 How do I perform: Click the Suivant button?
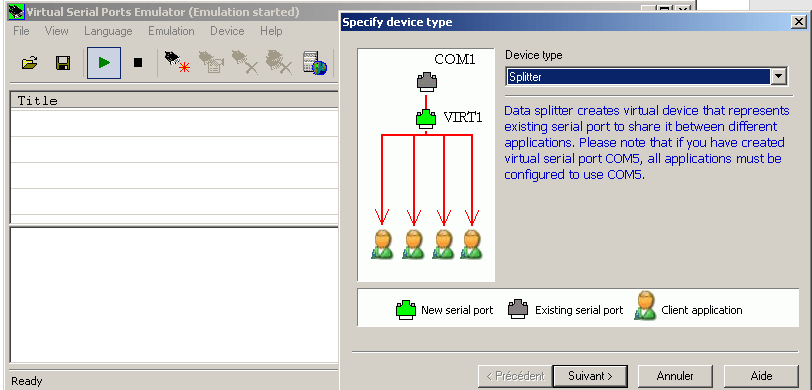click(590, 376)
